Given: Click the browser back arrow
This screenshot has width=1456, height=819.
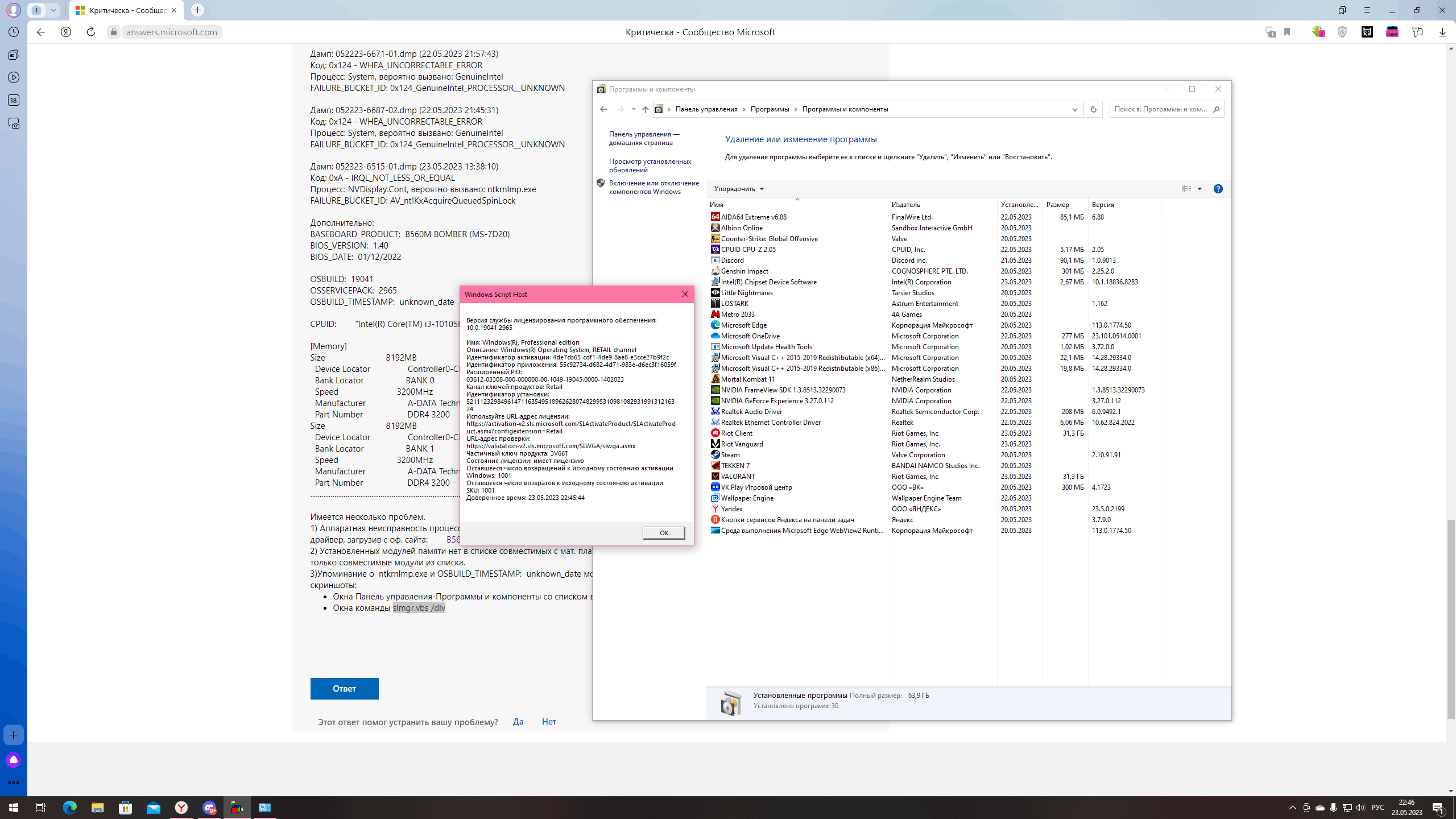Looking at the screenshot, I should coord(41,32).
